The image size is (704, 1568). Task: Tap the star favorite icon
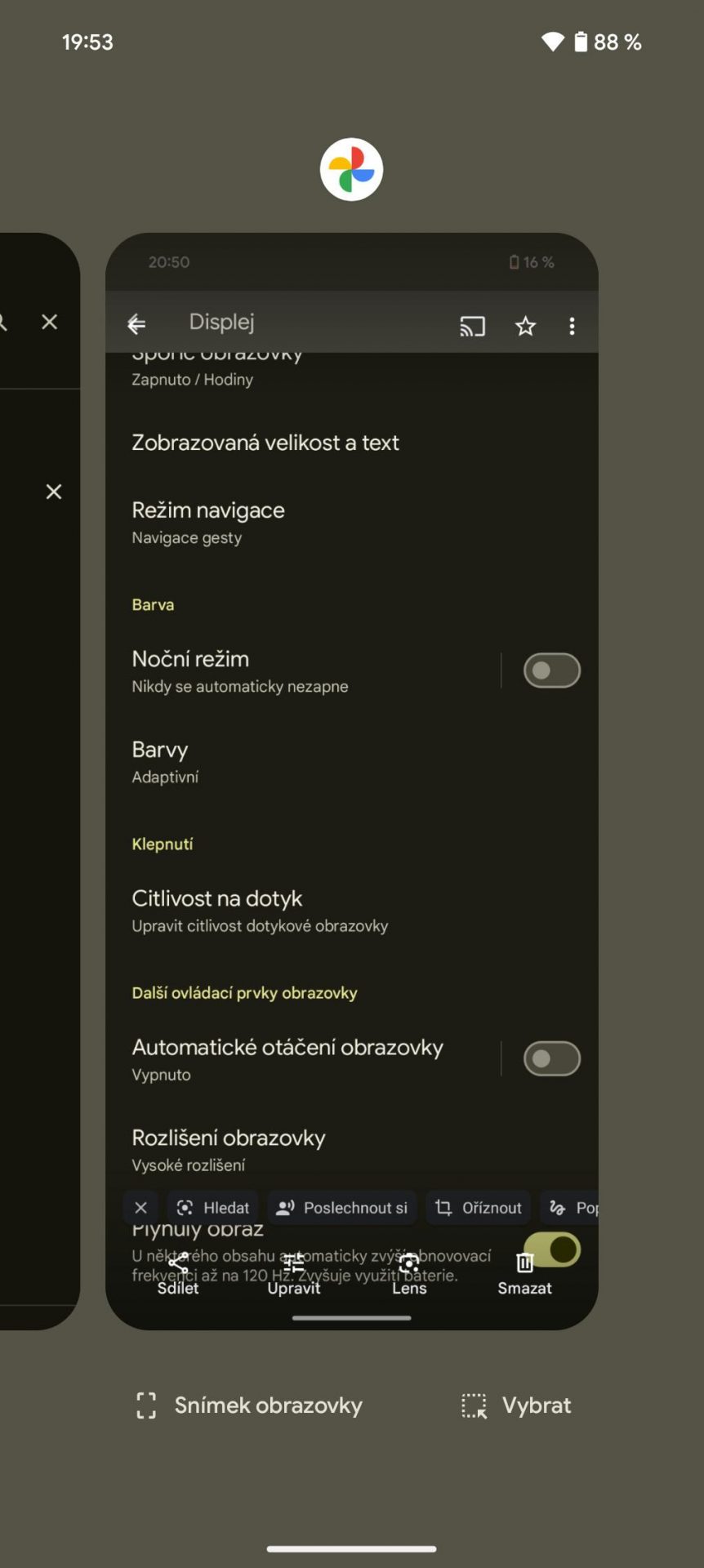pos(525,327)
